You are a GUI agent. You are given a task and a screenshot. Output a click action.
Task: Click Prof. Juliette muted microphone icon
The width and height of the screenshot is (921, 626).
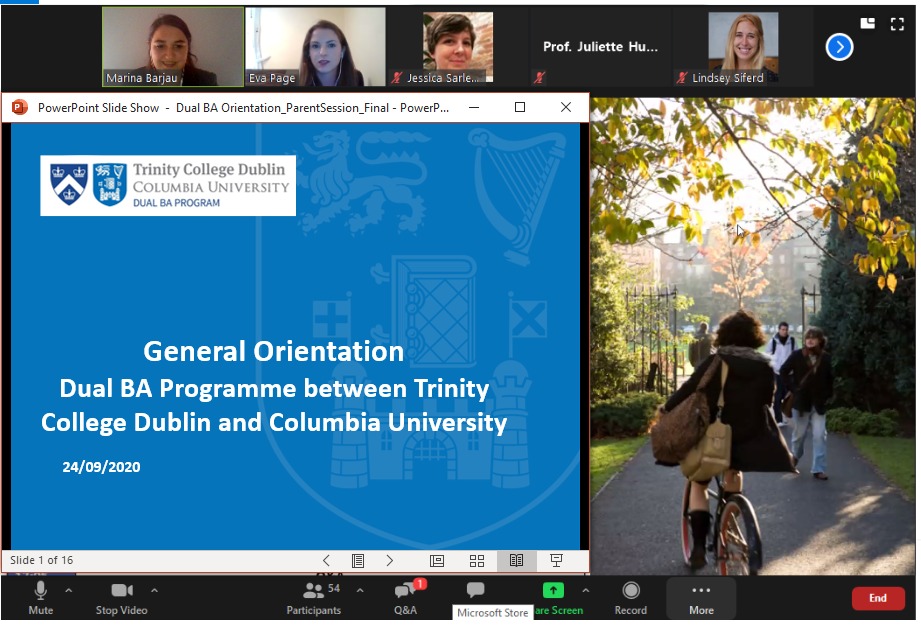click(x=539, y=78)
